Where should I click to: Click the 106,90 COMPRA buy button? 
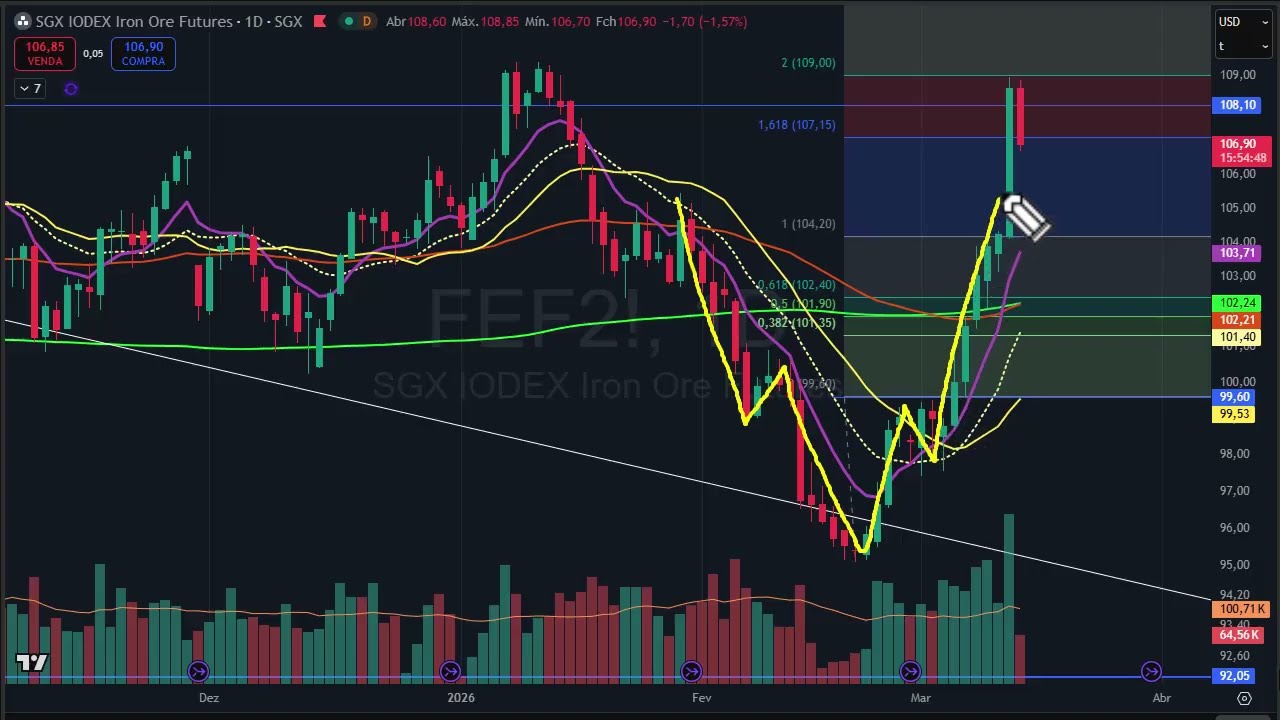tap(143, 54)
